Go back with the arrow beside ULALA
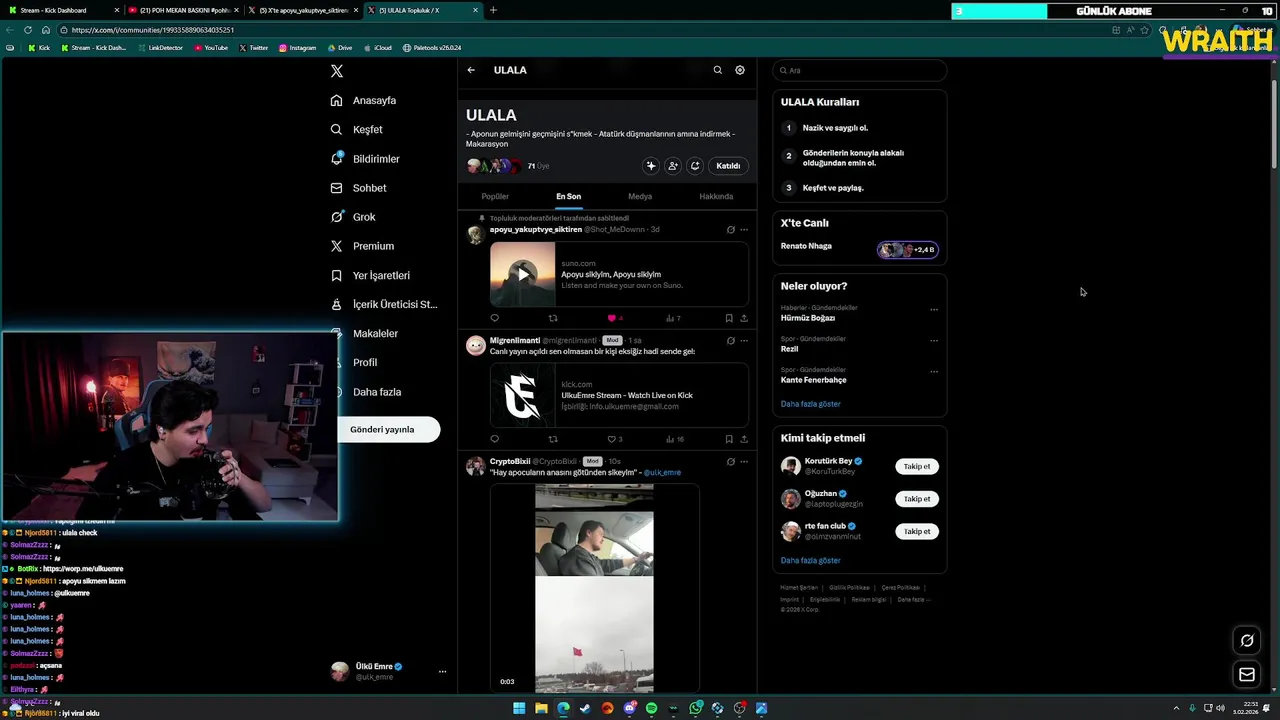1280x720 pixels. pyautogui.click(x=471, y=70)
